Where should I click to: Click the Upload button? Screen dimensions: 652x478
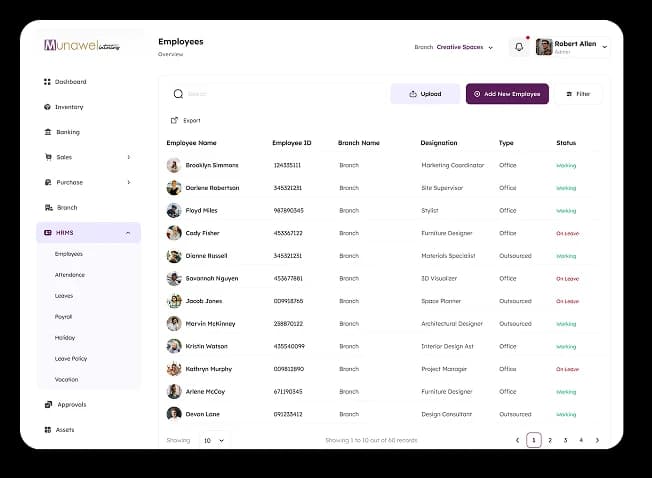coord(425,94)
